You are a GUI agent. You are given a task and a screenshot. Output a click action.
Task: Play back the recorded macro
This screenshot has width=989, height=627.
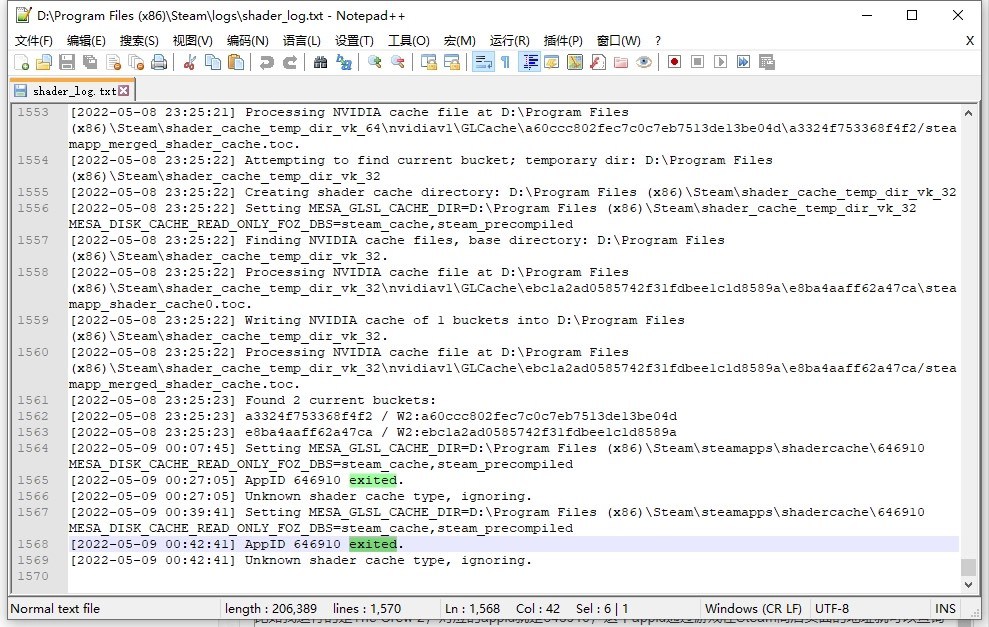(720, 62)
